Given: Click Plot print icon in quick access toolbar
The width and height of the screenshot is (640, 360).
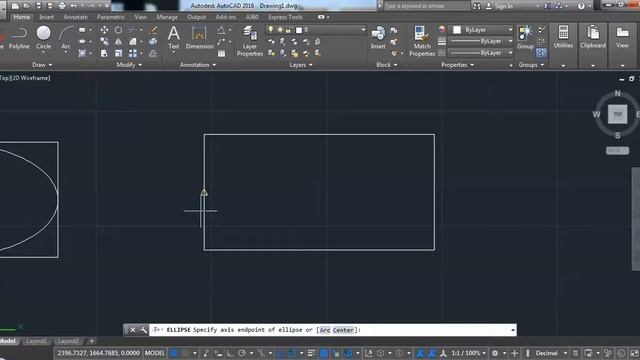Looking at the screenshot, I should click(62, 6).
